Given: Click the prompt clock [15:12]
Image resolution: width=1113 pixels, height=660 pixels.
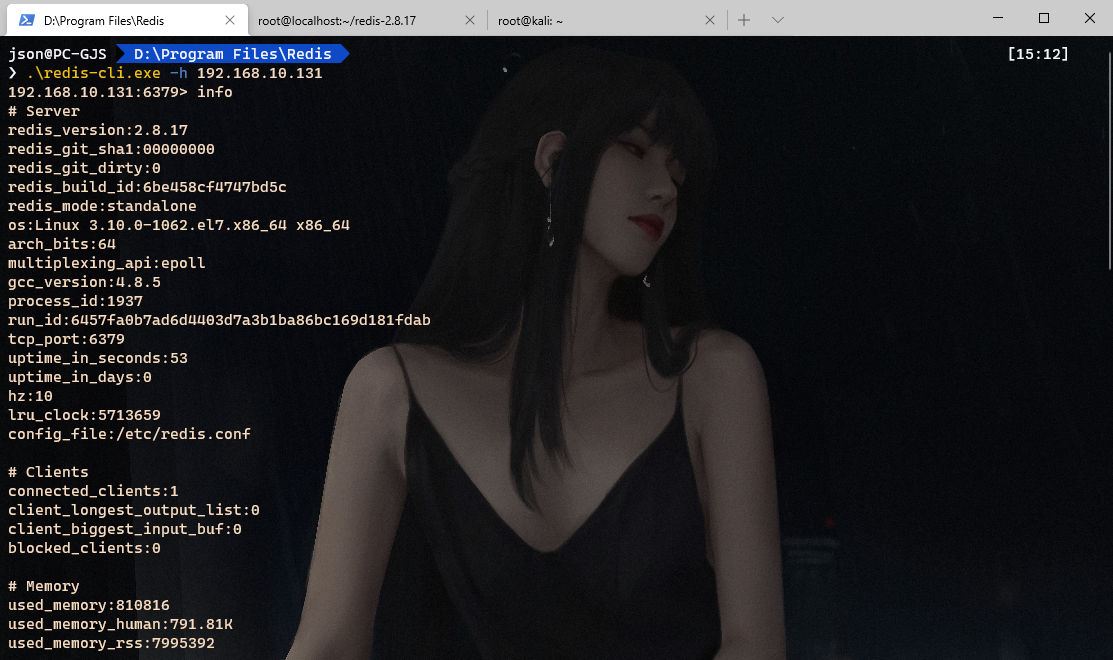Looking at the screenshot, I should coord(1038,54).
